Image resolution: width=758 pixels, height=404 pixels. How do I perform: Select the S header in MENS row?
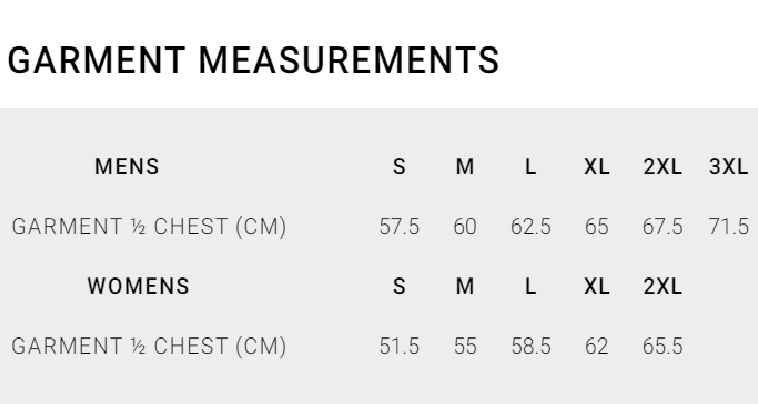click(x=399, y=167)
